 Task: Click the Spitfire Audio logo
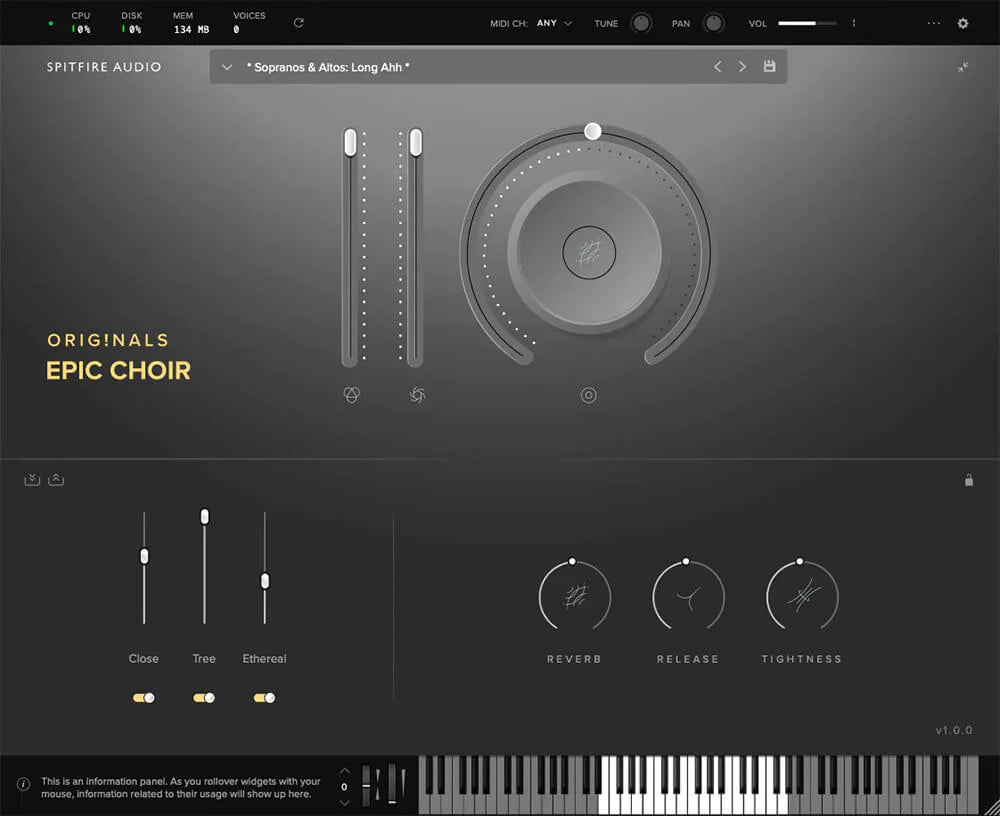tap(104, 67)
